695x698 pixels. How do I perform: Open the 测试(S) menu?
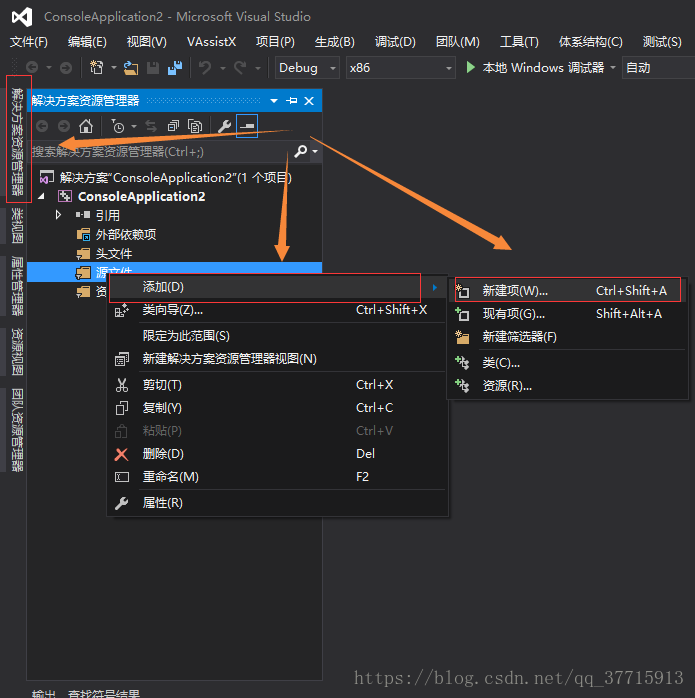pyautogui.click(x=662, y=42)
